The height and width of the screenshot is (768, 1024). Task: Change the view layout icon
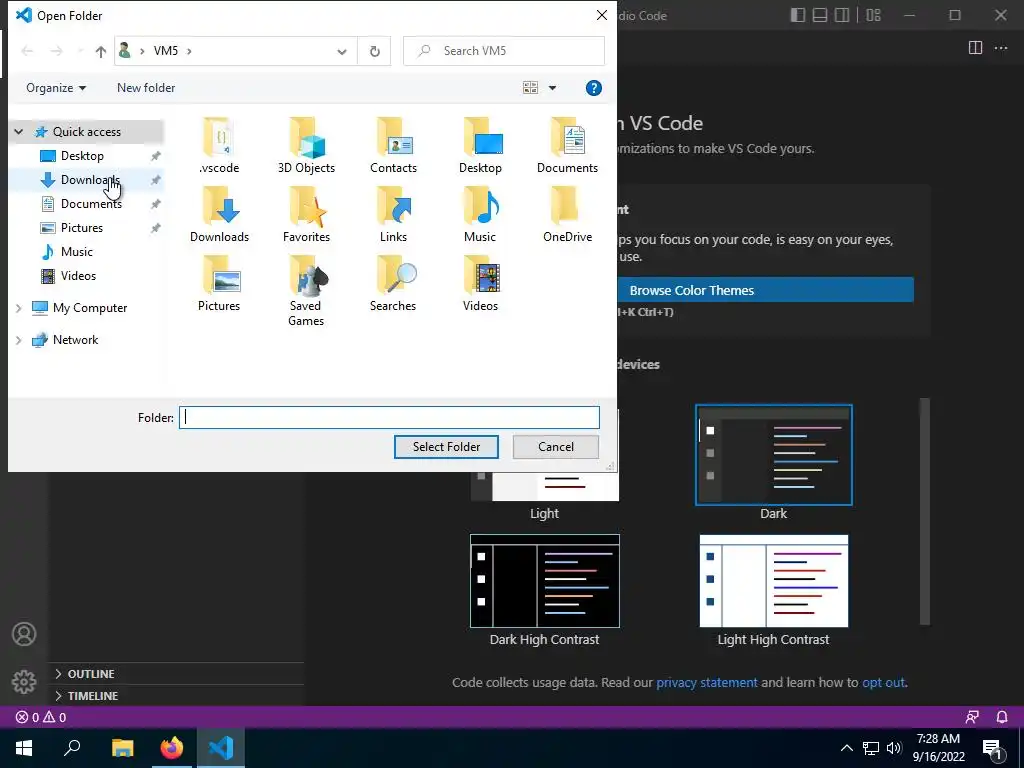coord(530,88)
